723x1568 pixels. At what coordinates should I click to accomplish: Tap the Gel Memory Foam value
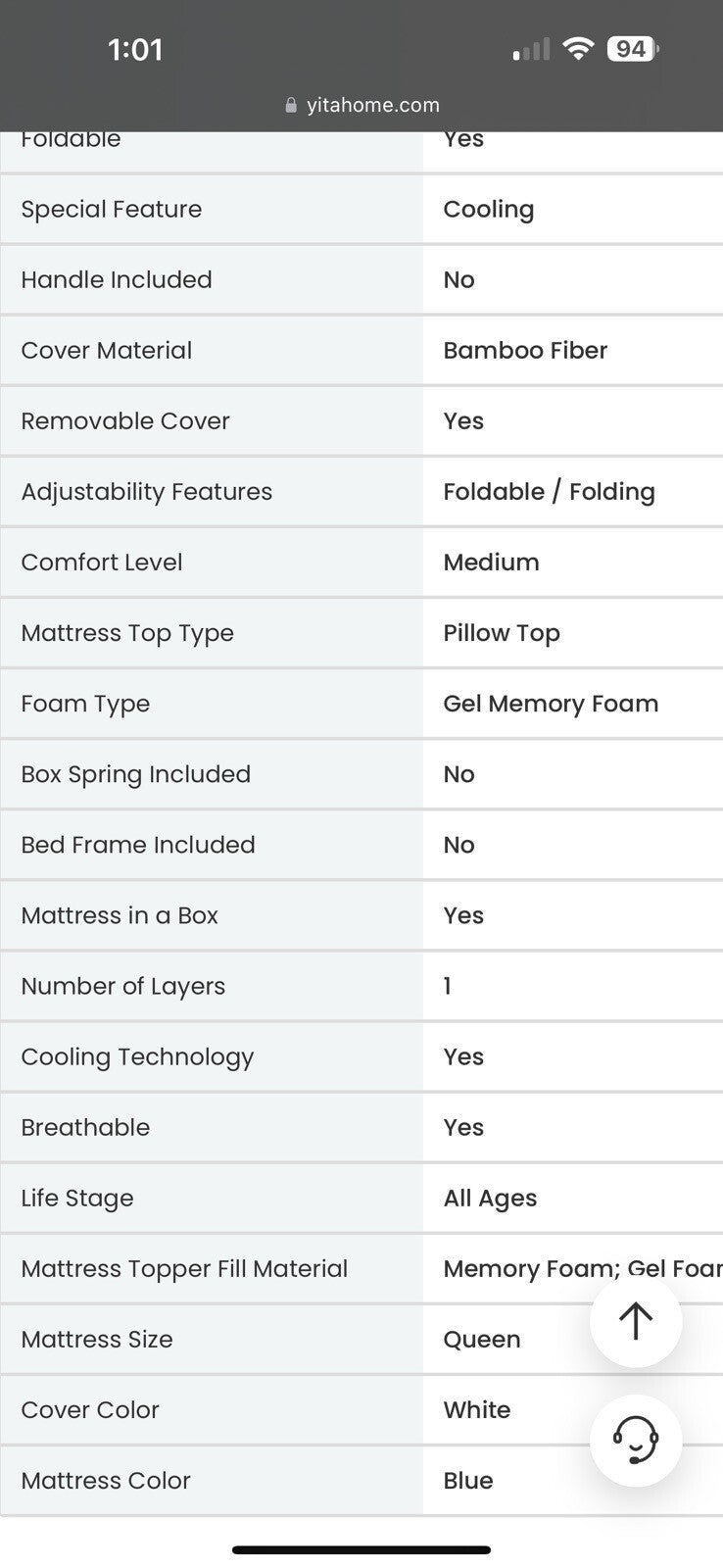pos(551,704)
